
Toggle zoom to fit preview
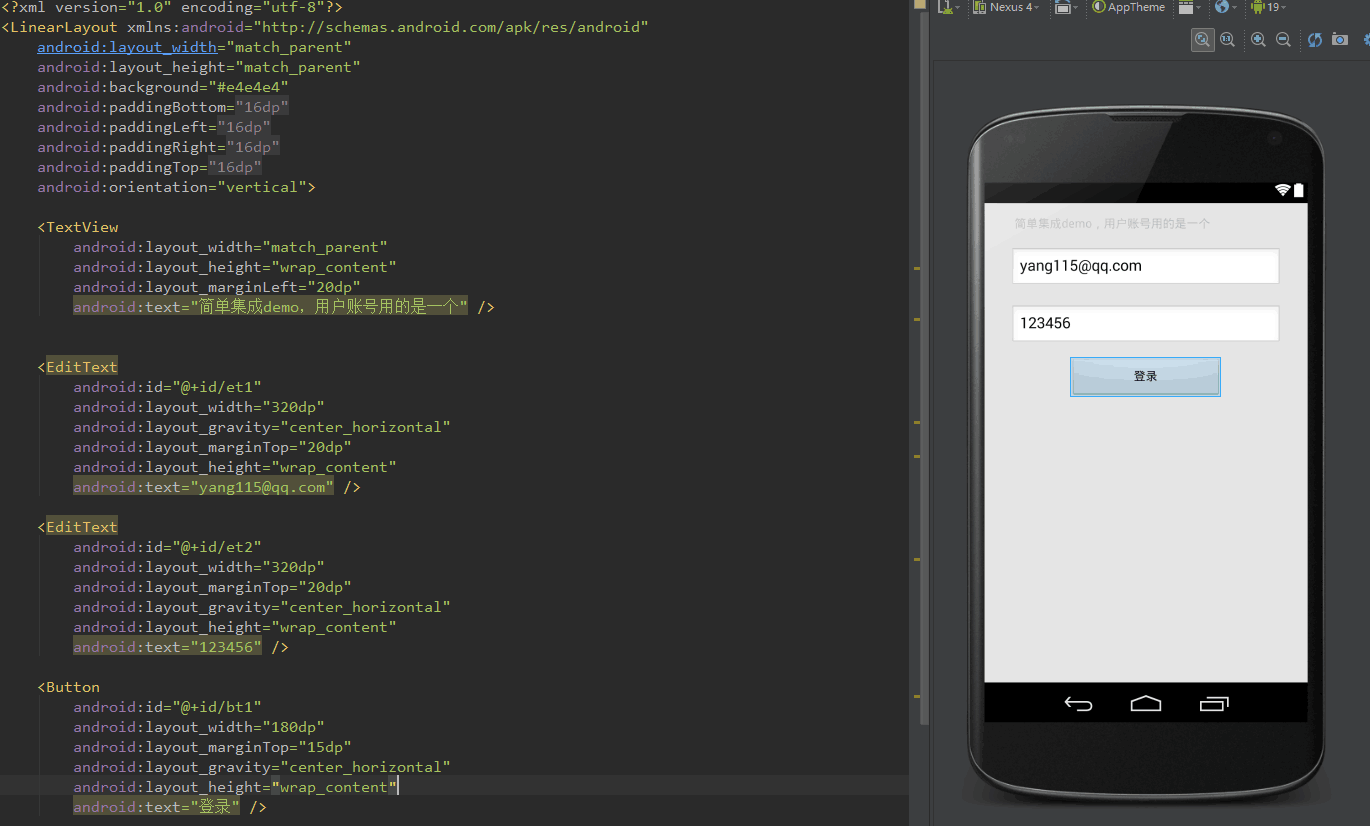click(x=1202, y=39)
